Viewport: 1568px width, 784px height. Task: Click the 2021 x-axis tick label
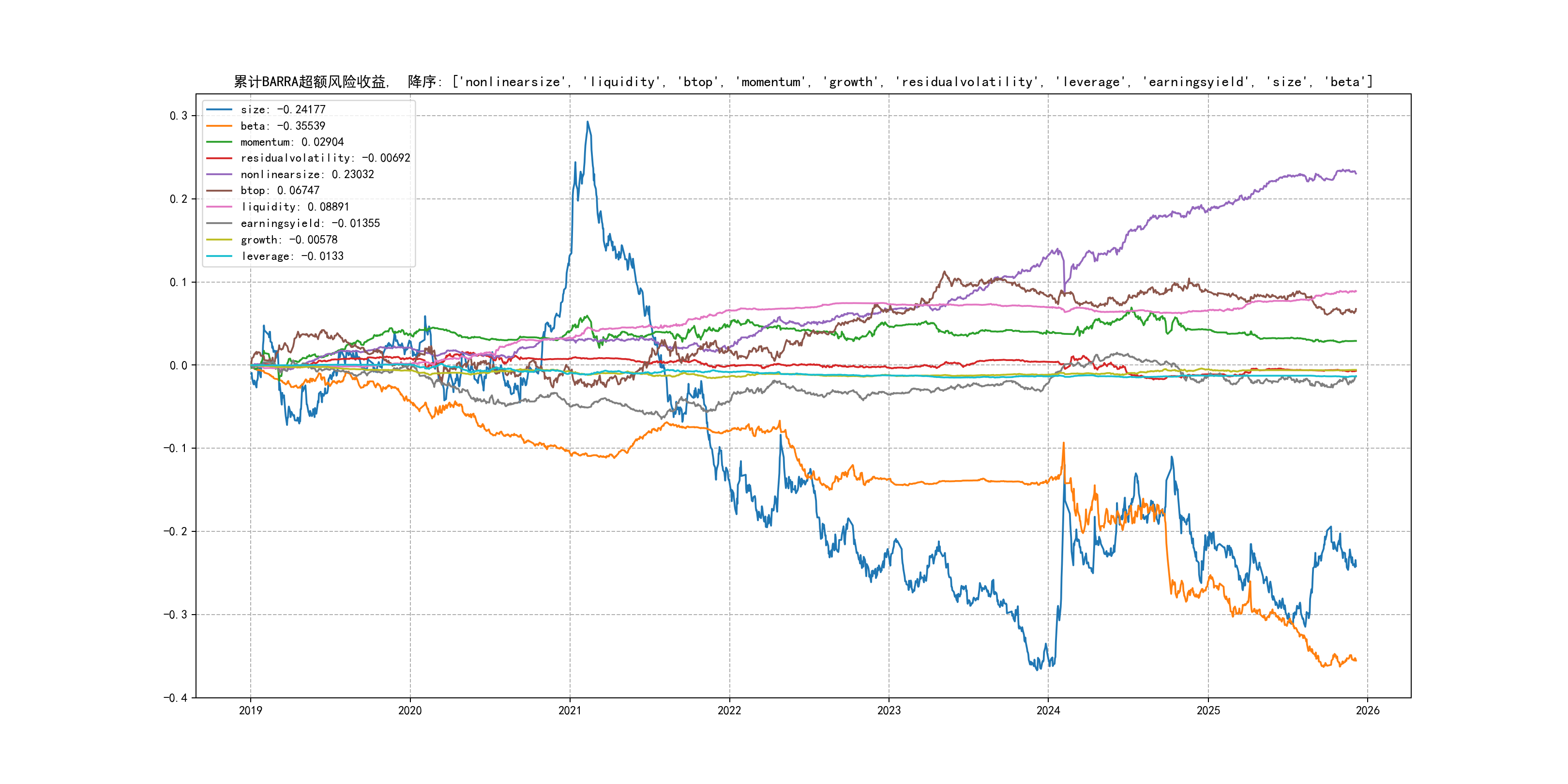(x=570, y=710)
